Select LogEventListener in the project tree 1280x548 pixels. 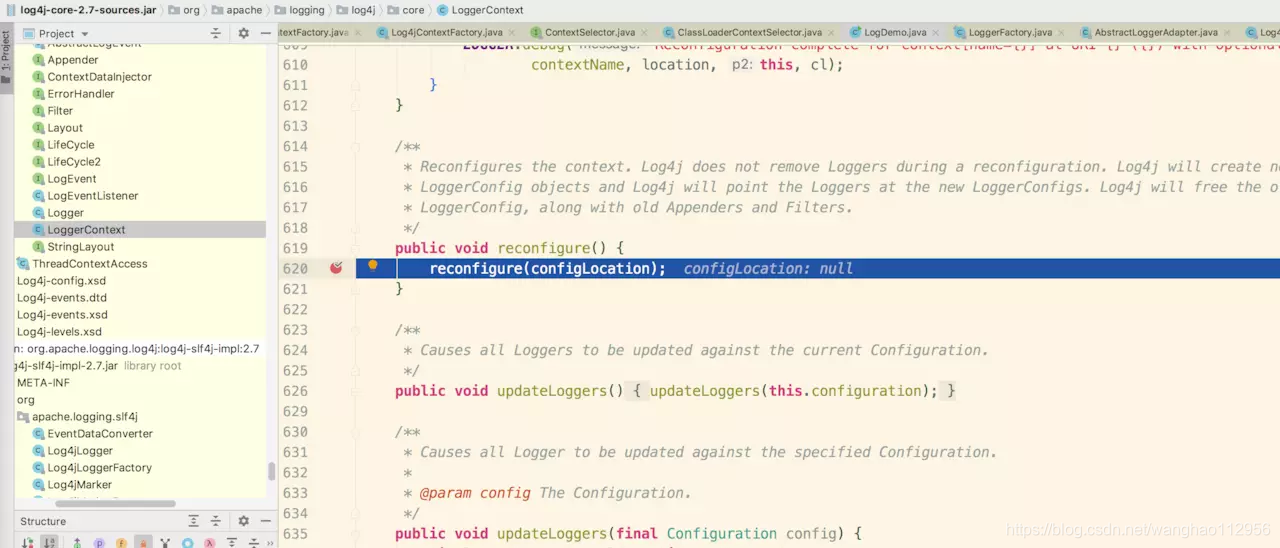pos(93,196)
